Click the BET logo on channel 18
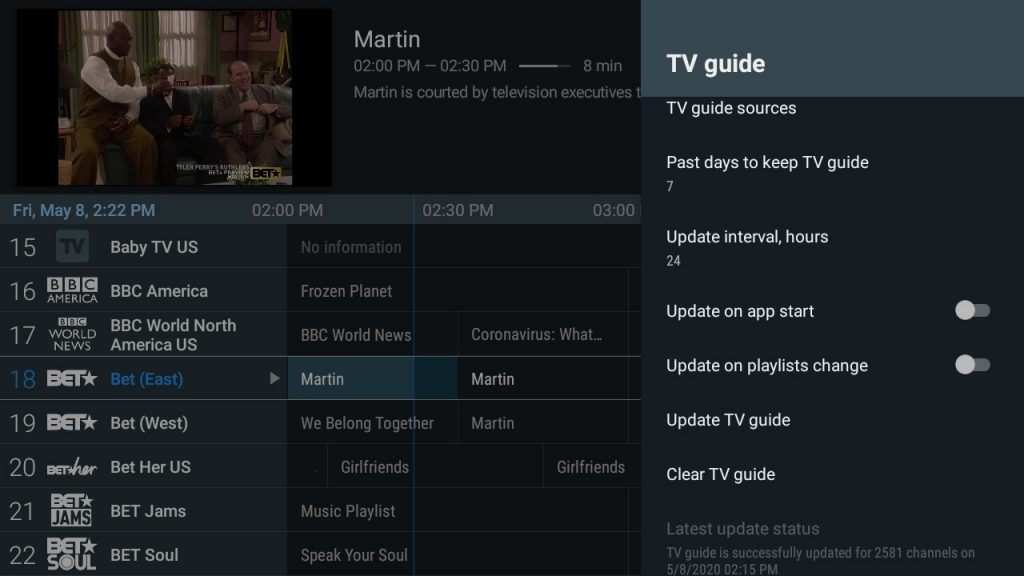Screen dimensions: 1024x576 pos(72,378)
